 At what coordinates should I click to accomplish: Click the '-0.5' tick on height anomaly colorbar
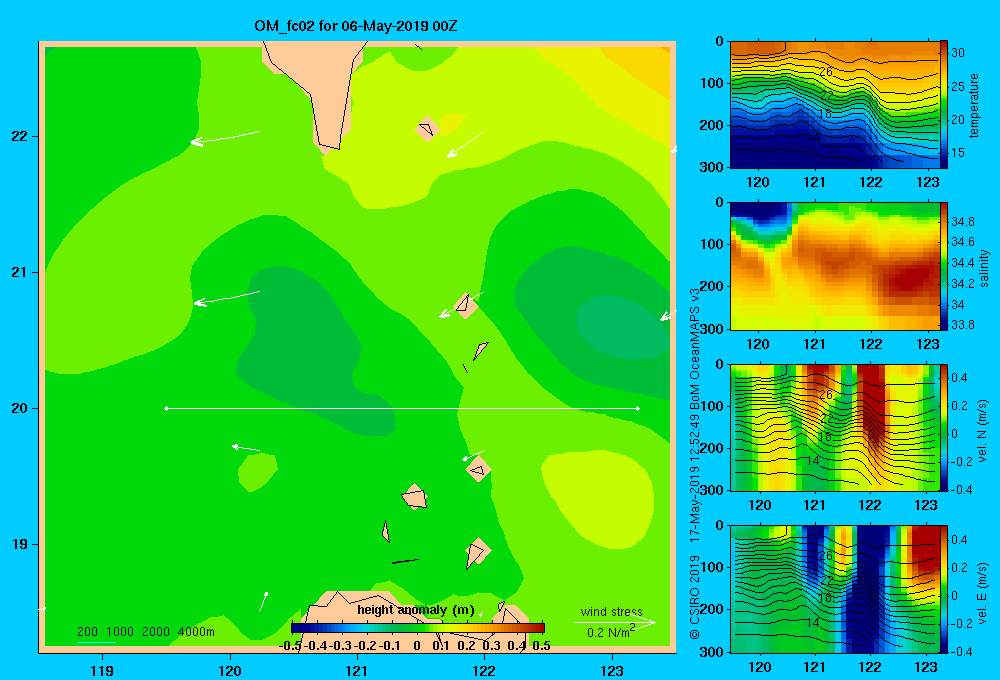[x=290, y=646]
